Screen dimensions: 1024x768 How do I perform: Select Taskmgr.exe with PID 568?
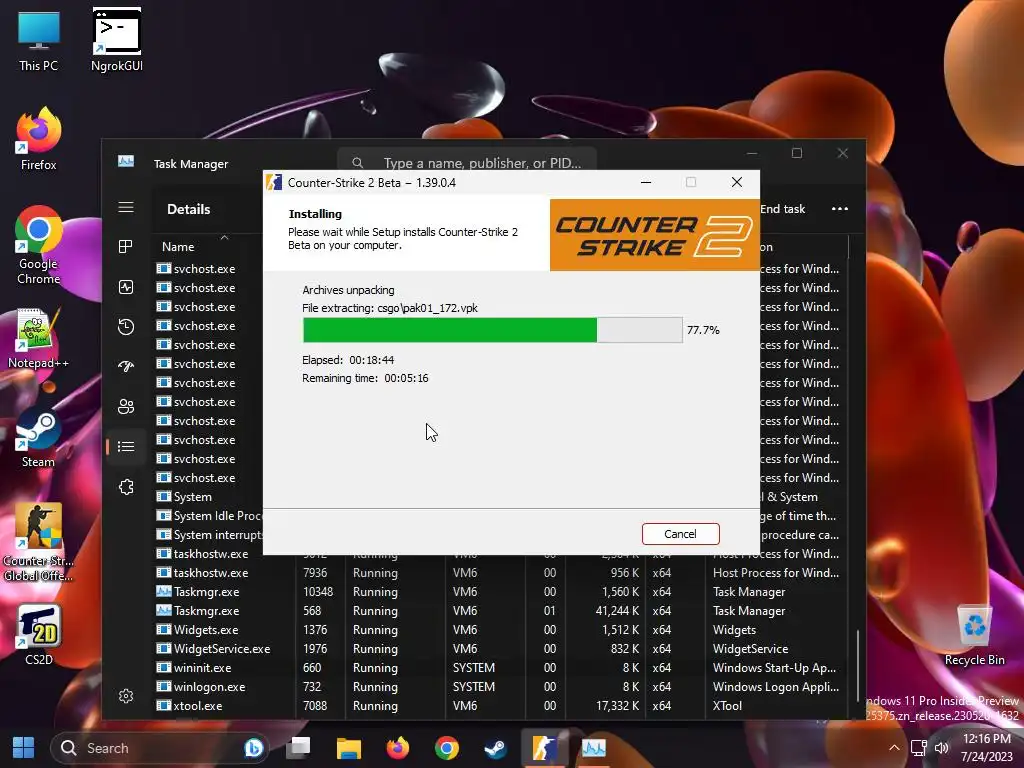pos(500,611)
